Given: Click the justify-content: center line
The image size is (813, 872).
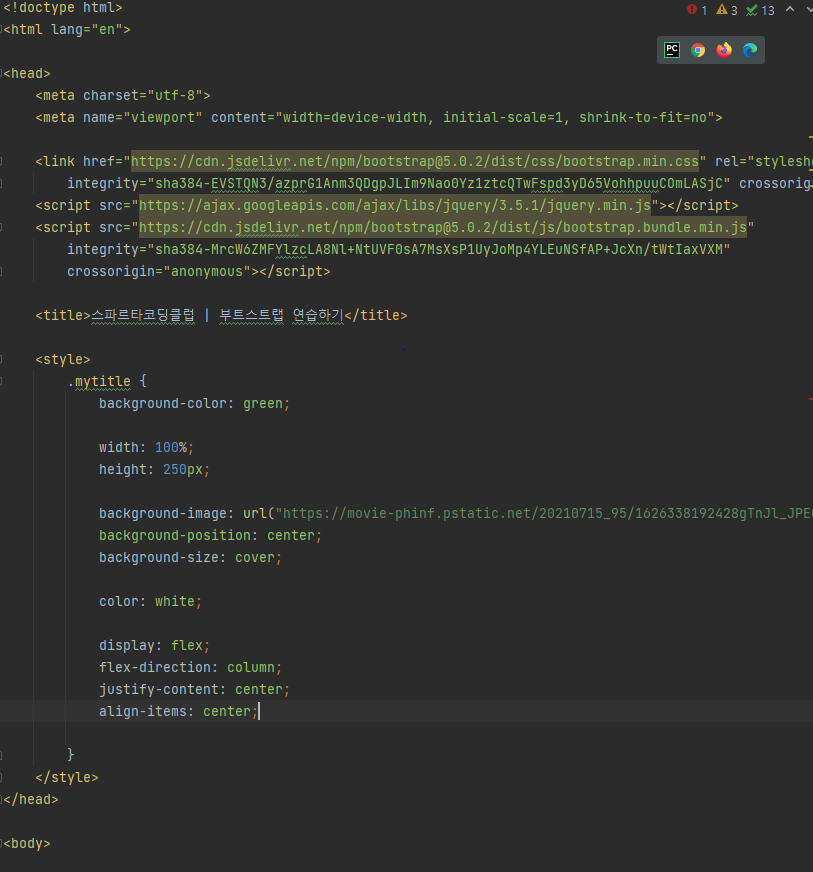Looking at the screenshot, I should (x=194, y=689).
